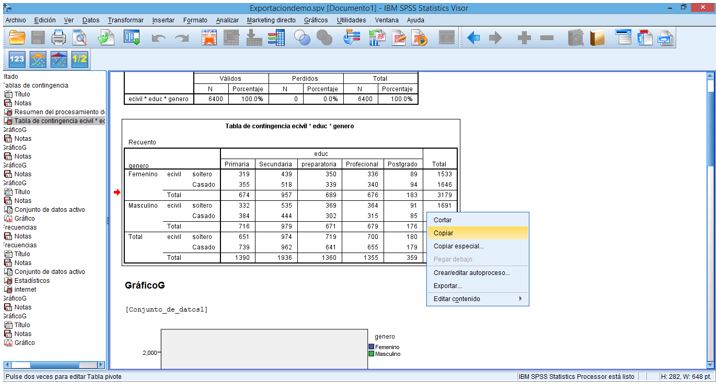Open the Analizar menu
Viewport: 716px width, 384px height.
coord(227,20)
